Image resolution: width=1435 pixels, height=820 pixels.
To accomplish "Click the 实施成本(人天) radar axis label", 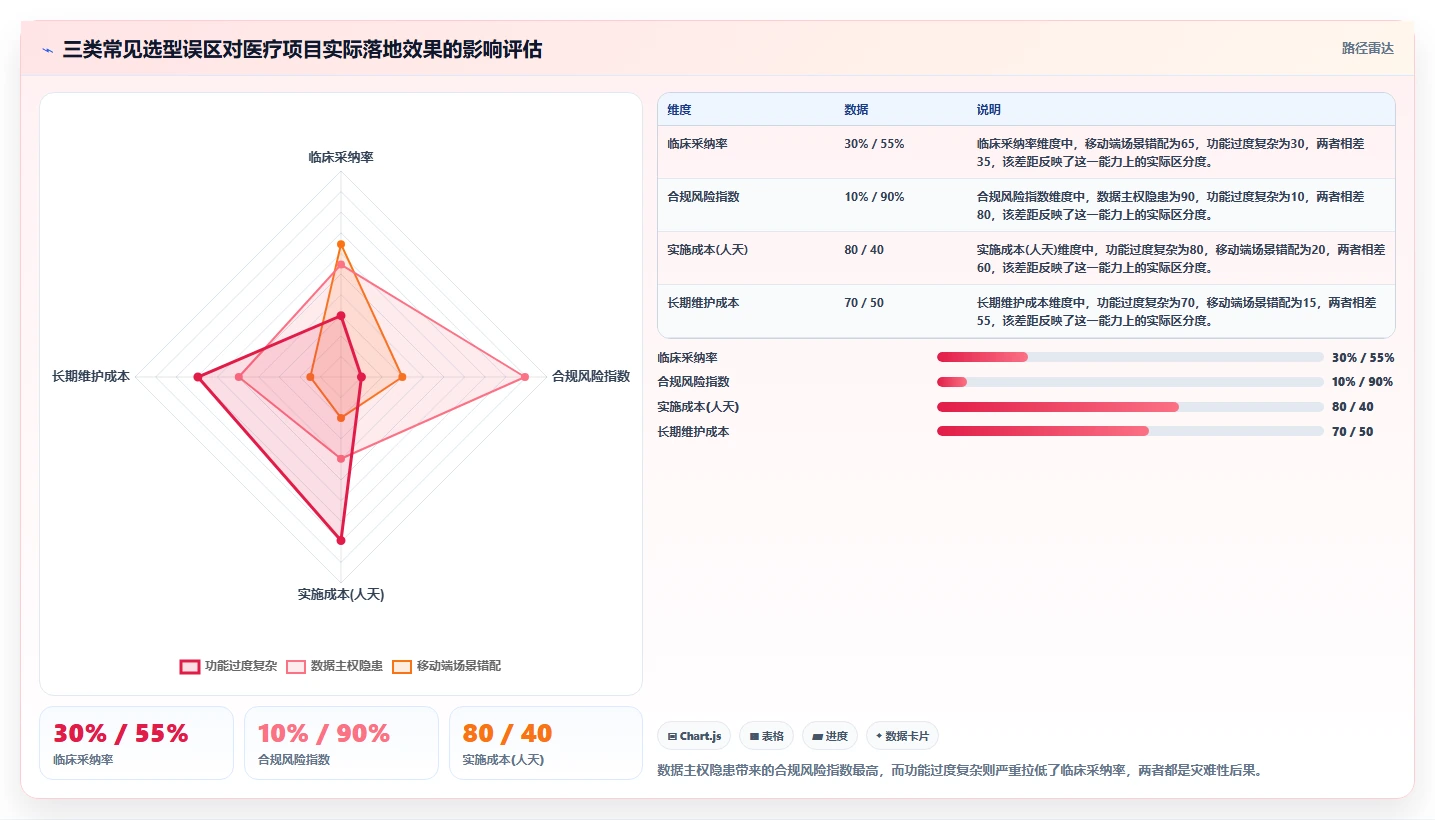I will (341, 594).
